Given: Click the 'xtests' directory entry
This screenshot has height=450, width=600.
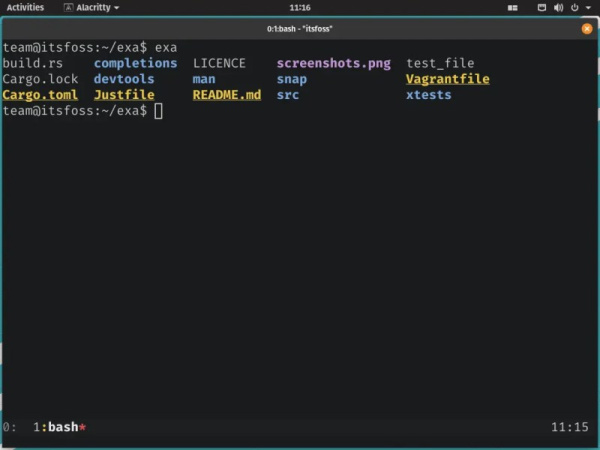Looking at the screenshot, I should 429,95.
